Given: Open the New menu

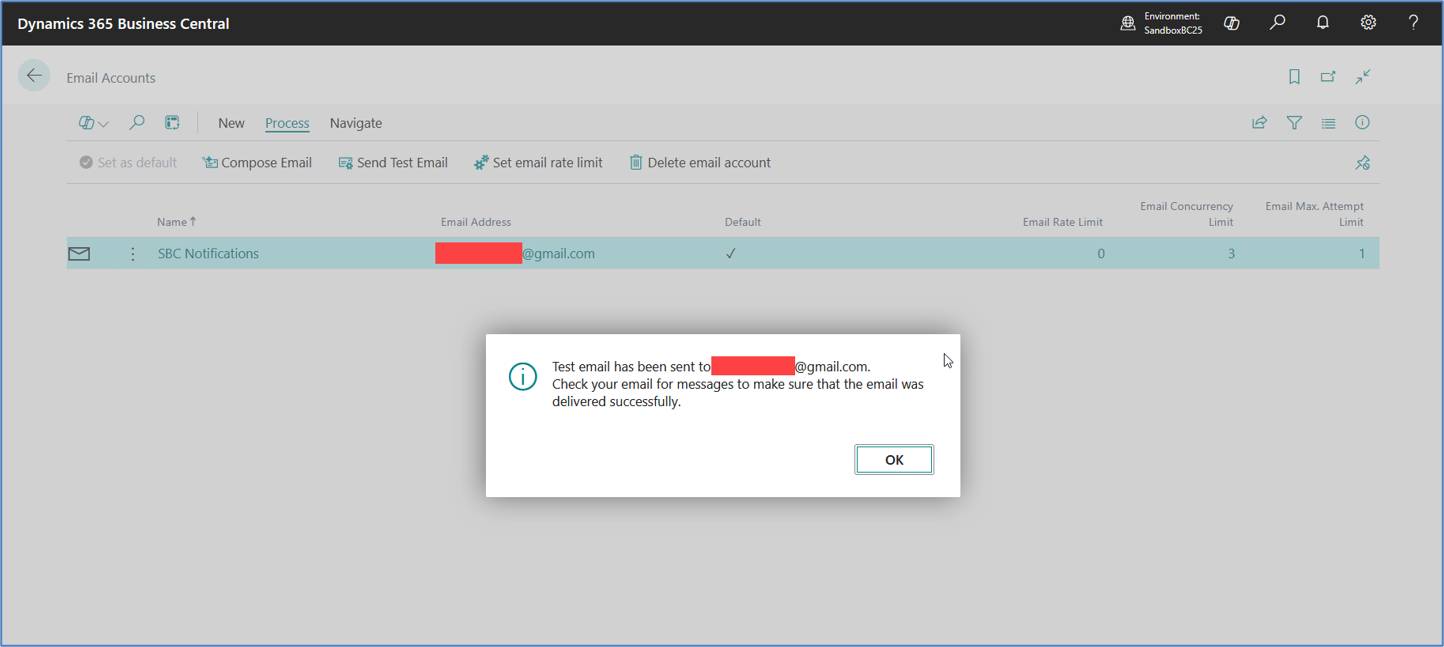Looking at the screenshot, I should tap(231, 123).
